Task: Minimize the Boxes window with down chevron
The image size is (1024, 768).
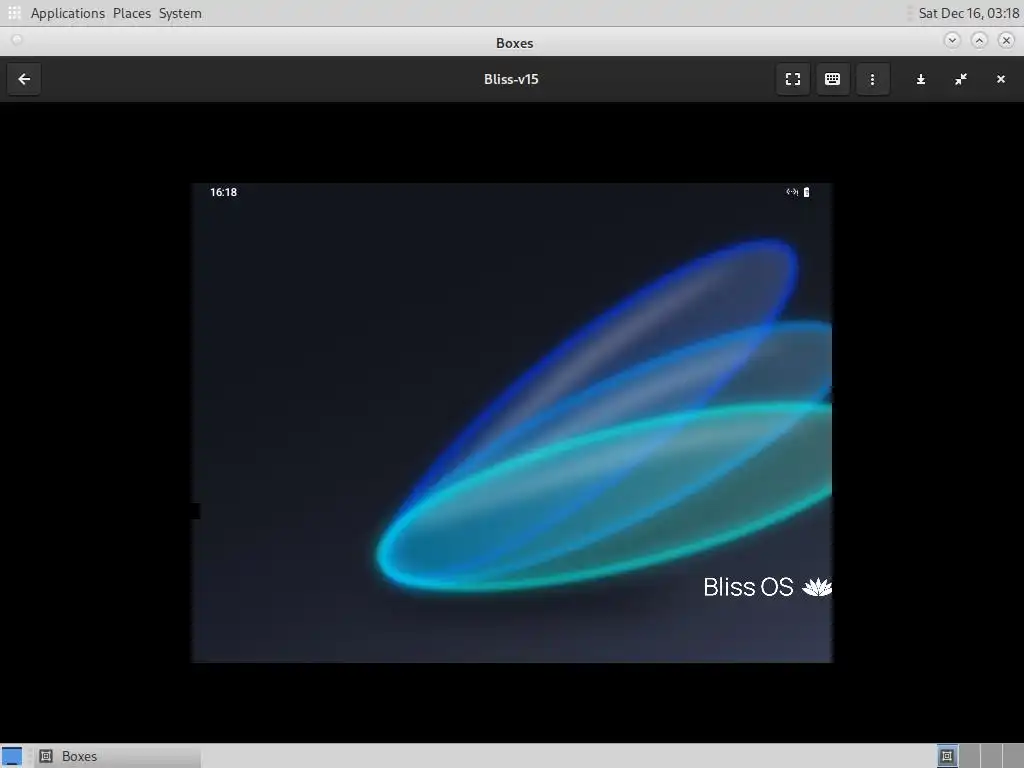Action: (x=952, y=40)
